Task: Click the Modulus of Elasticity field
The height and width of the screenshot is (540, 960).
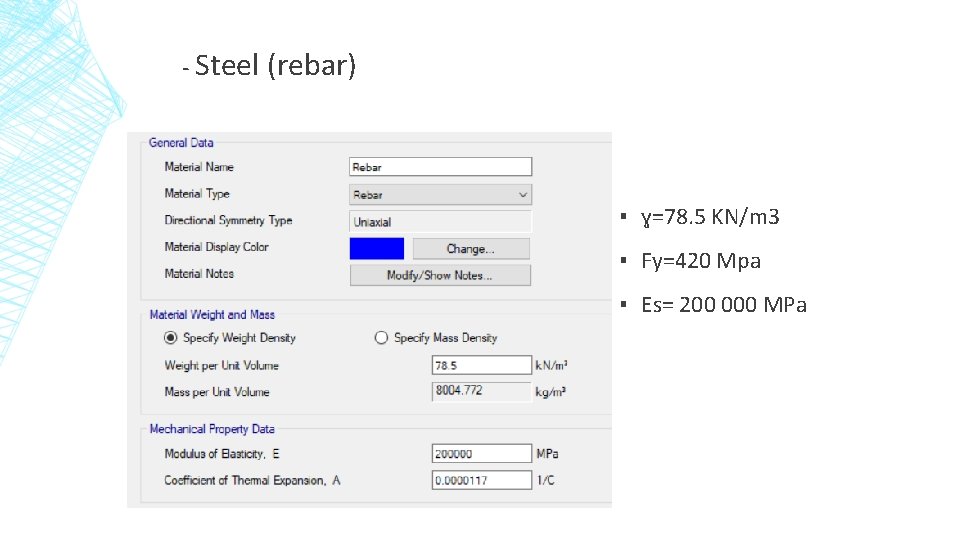Action: [x=481, y=454]
